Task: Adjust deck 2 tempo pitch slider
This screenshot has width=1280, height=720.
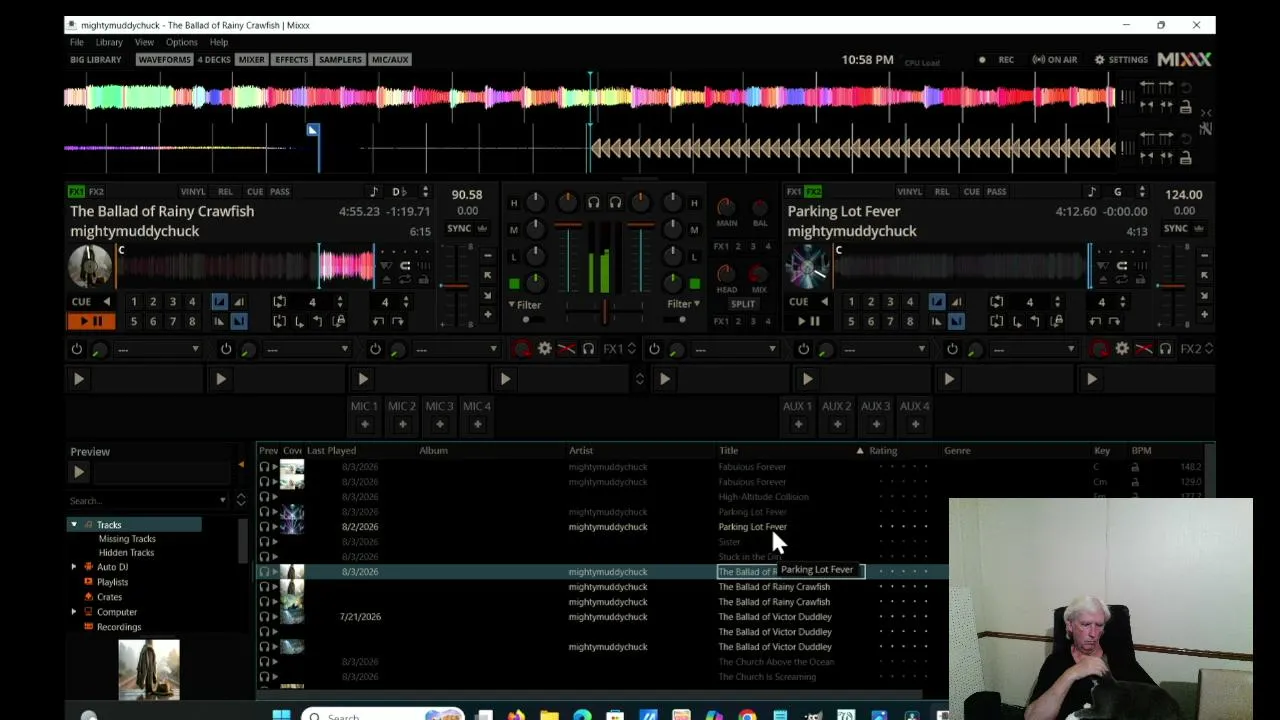Action: (x=1172, y=285)
